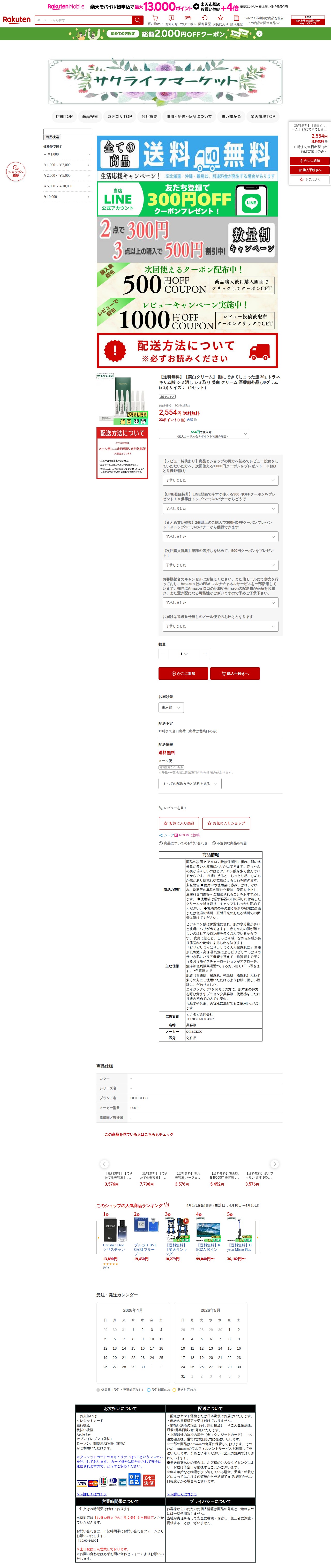Show next related products with right arrow
The image size is (331, 1568).
[x=274, y=1164]
